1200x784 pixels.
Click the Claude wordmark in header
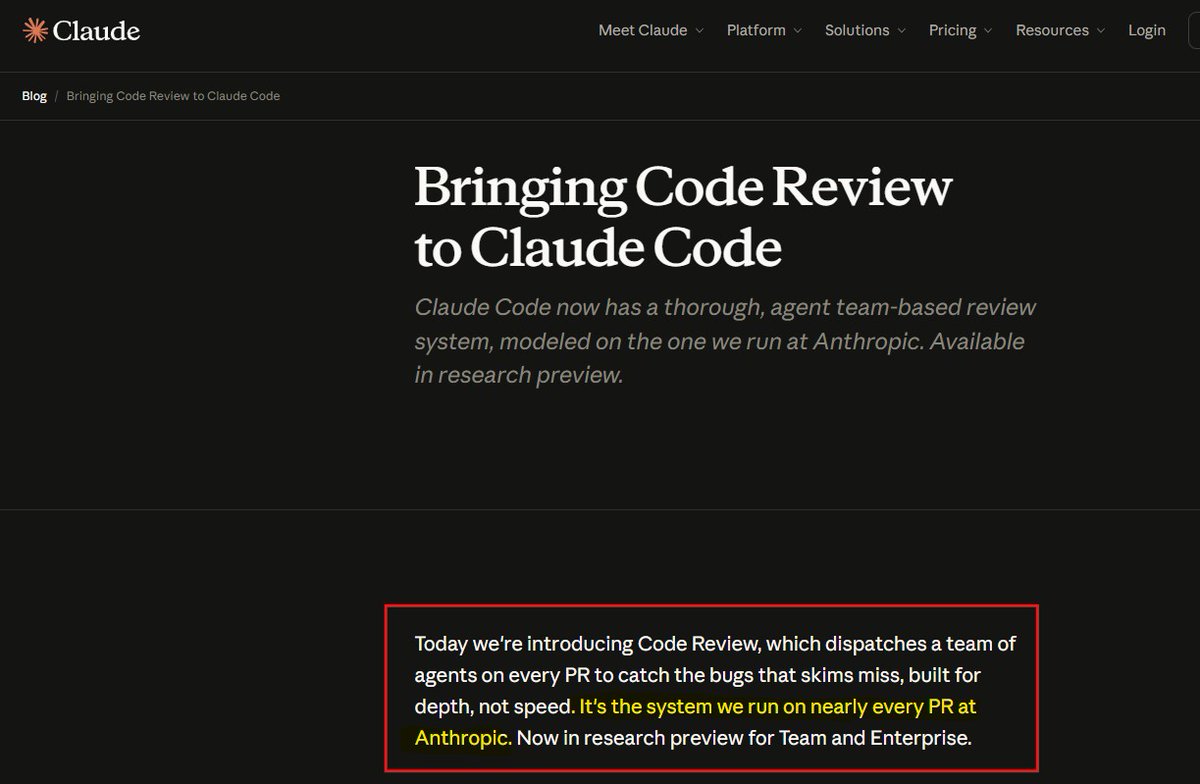96,31
